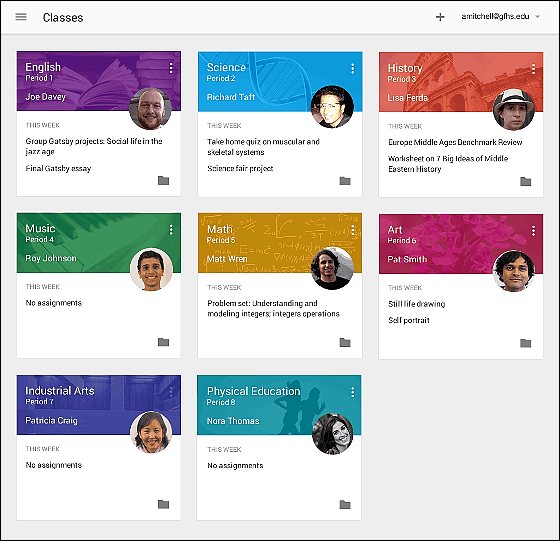Open the Science fair project assignment
Image resolution: width=560 pixels, height=541 pixels.
[240, 169]
